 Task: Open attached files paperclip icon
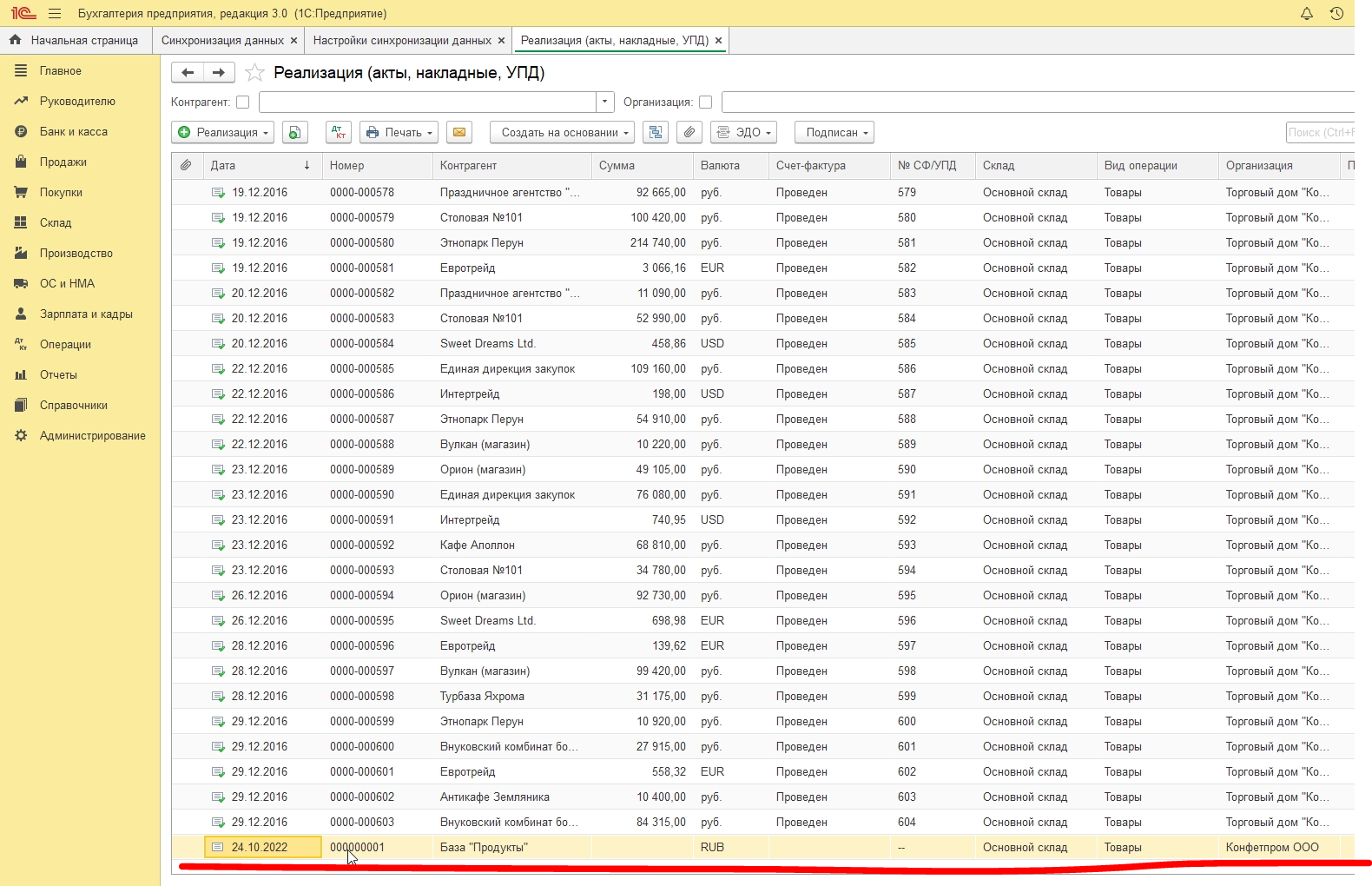pos(689,132)
